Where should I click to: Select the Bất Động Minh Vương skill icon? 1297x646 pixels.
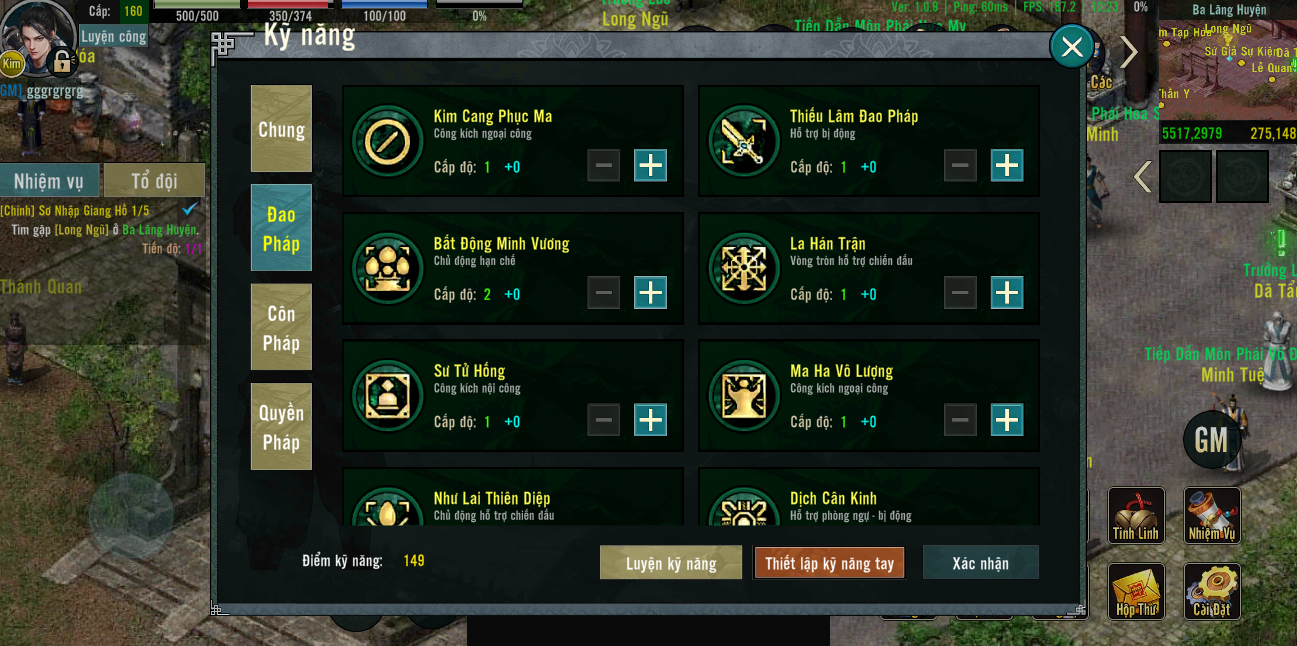pyautogui.click(x=388, y=268)
